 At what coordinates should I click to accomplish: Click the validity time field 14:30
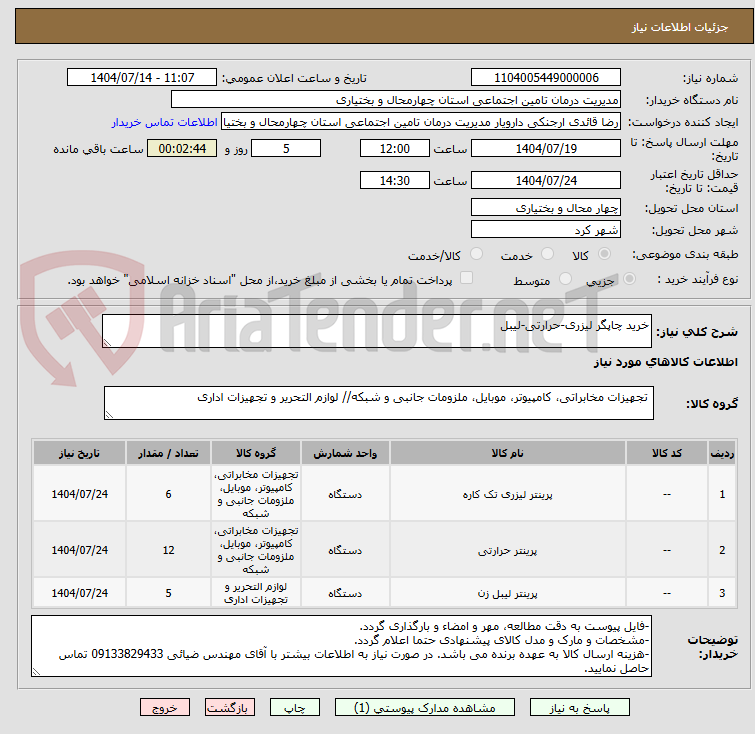tap(394, 181)
